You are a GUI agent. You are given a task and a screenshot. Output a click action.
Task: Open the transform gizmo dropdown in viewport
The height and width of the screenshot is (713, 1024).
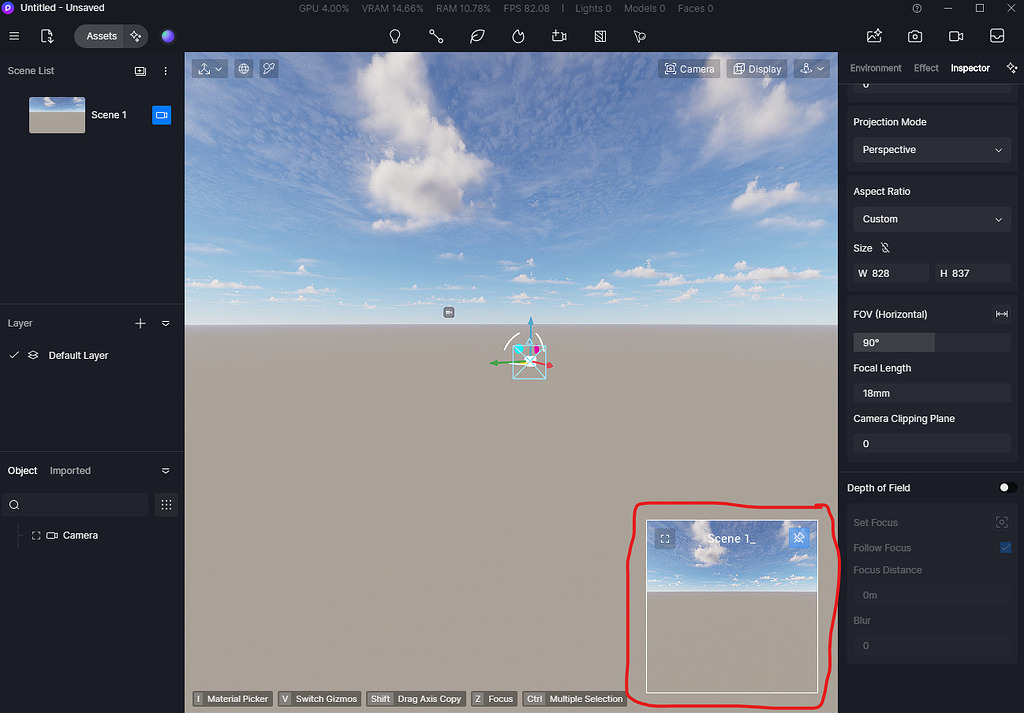point(210,69)
